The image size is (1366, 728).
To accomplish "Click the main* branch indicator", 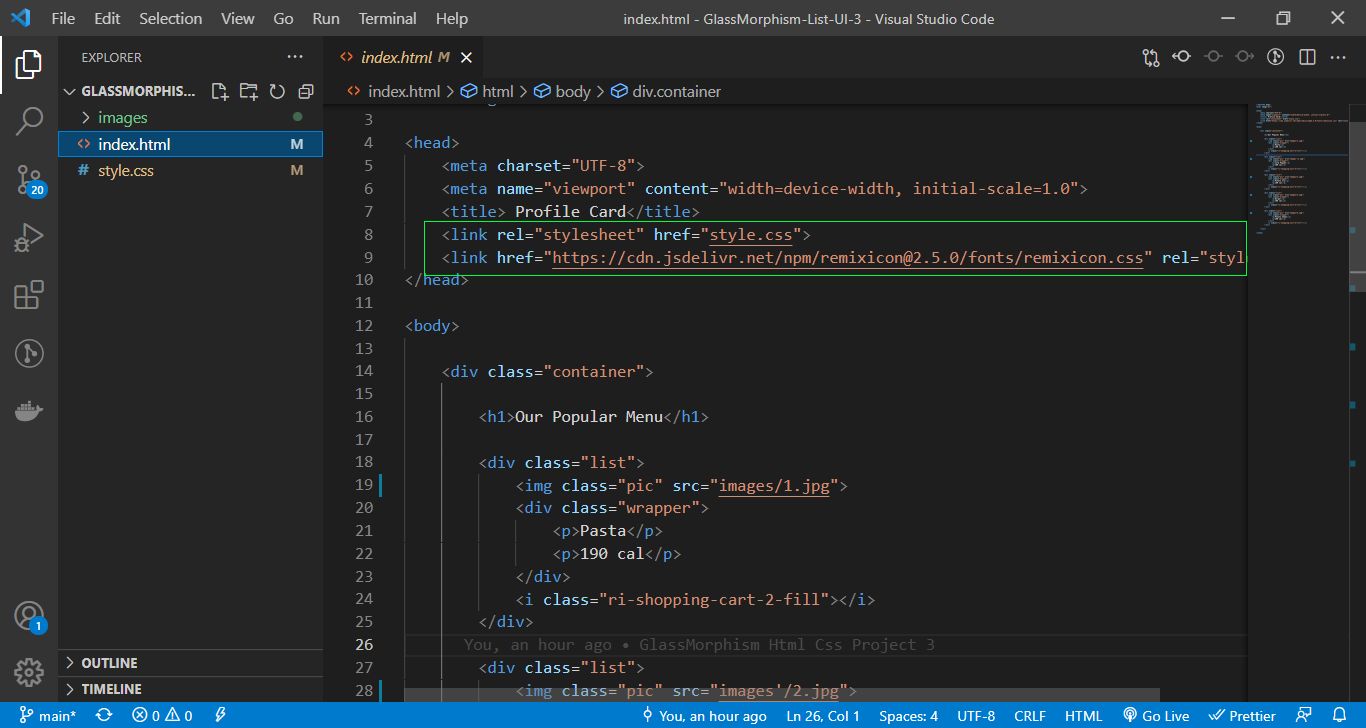I will 46,716.
